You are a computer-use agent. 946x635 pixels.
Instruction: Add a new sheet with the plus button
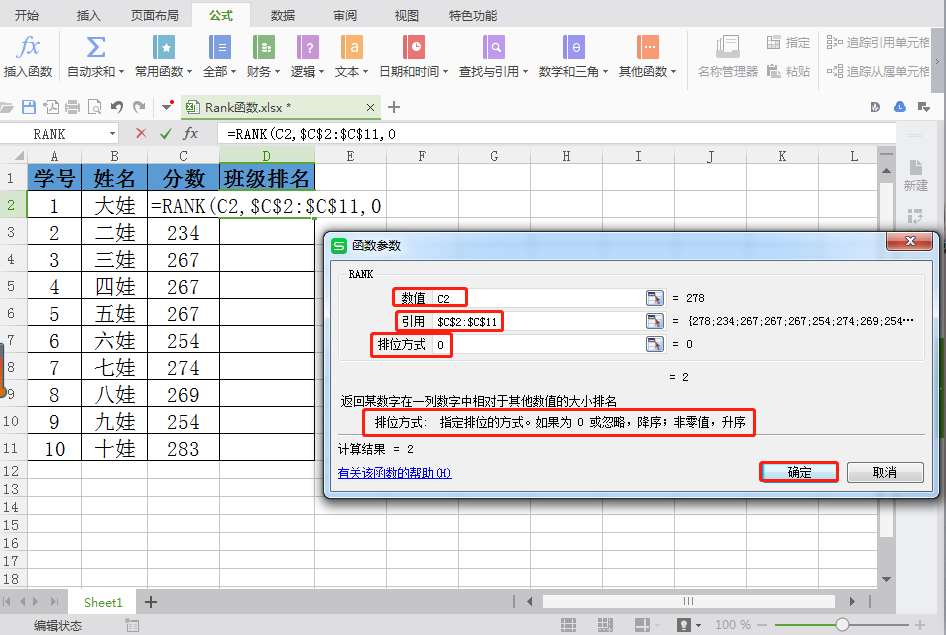coord(151,602)
